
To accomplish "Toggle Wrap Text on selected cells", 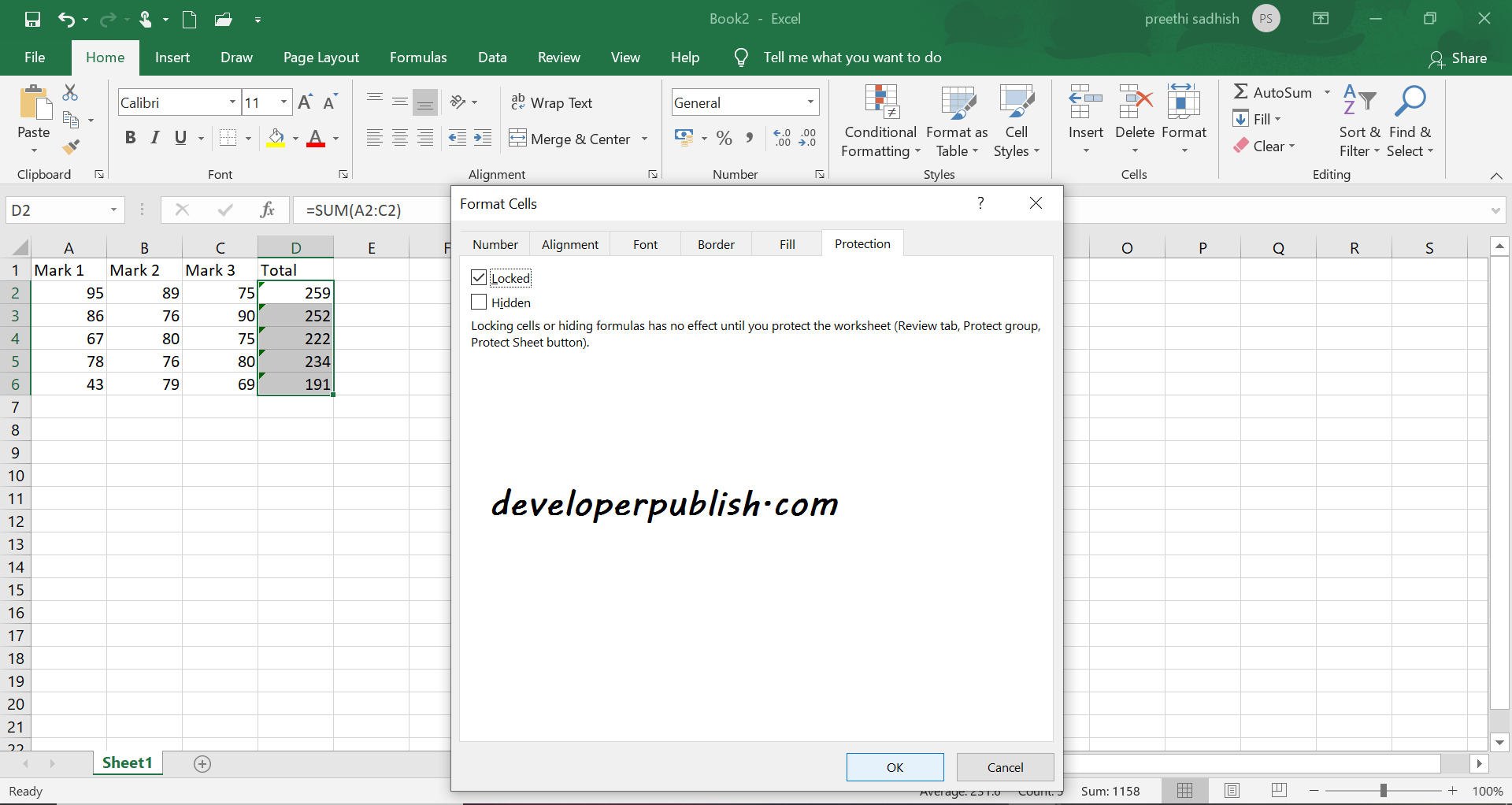I will 552,102.
